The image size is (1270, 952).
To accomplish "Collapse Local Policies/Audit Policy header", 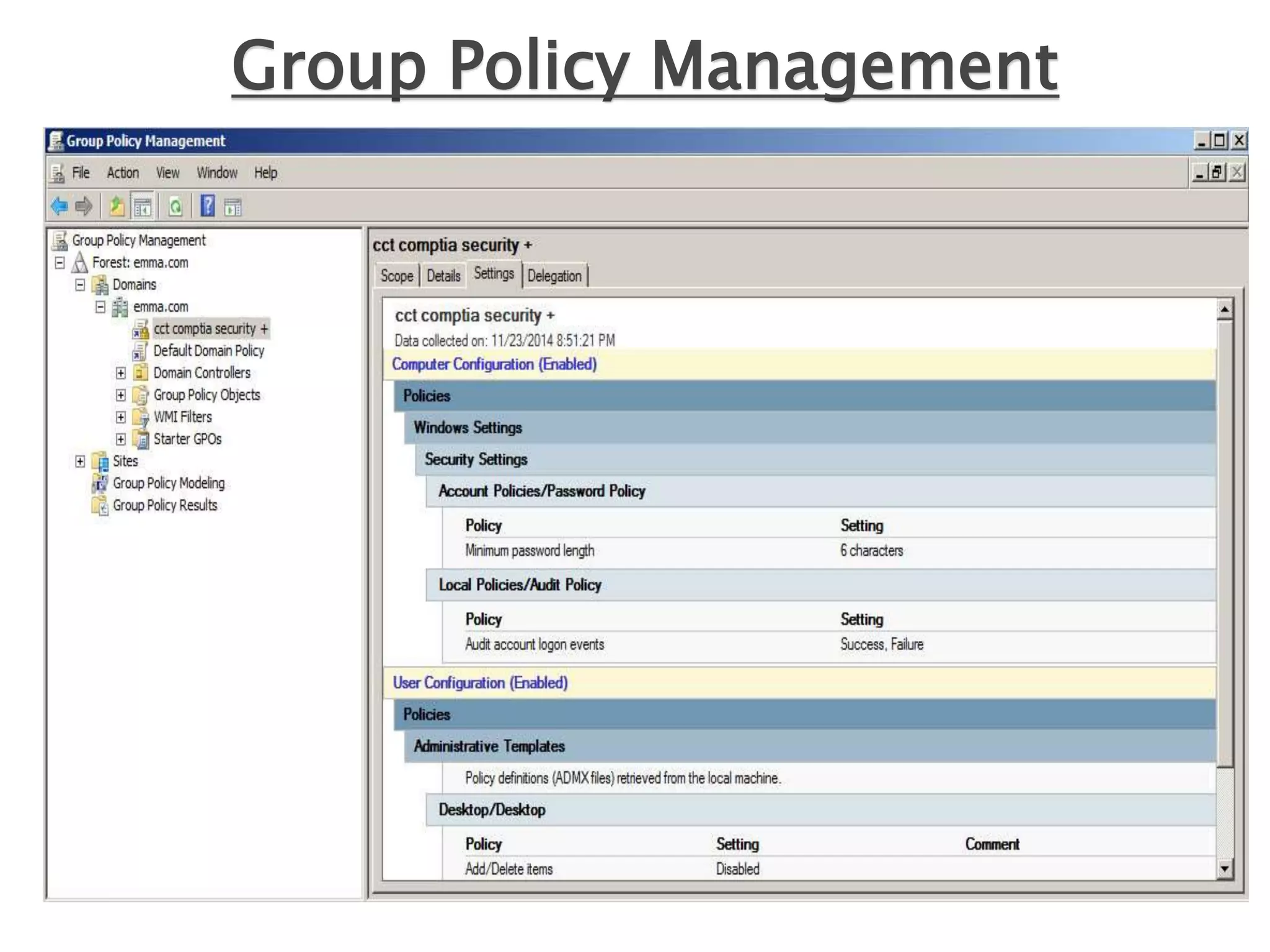I will pos(820,585).
